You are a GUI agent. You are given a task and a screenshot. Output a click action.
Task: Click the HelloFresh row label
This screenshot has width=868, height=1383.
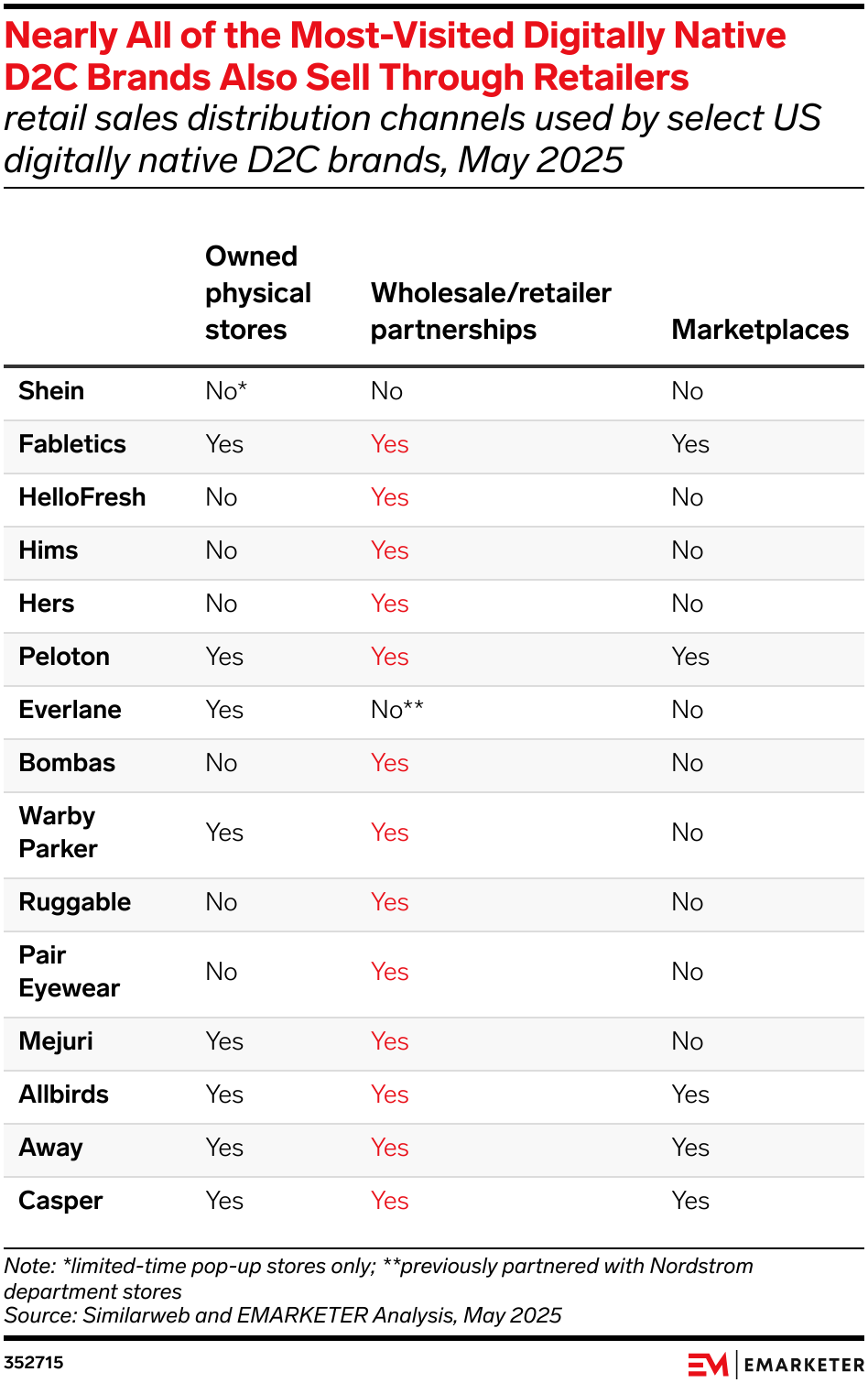tap(82, 497)
